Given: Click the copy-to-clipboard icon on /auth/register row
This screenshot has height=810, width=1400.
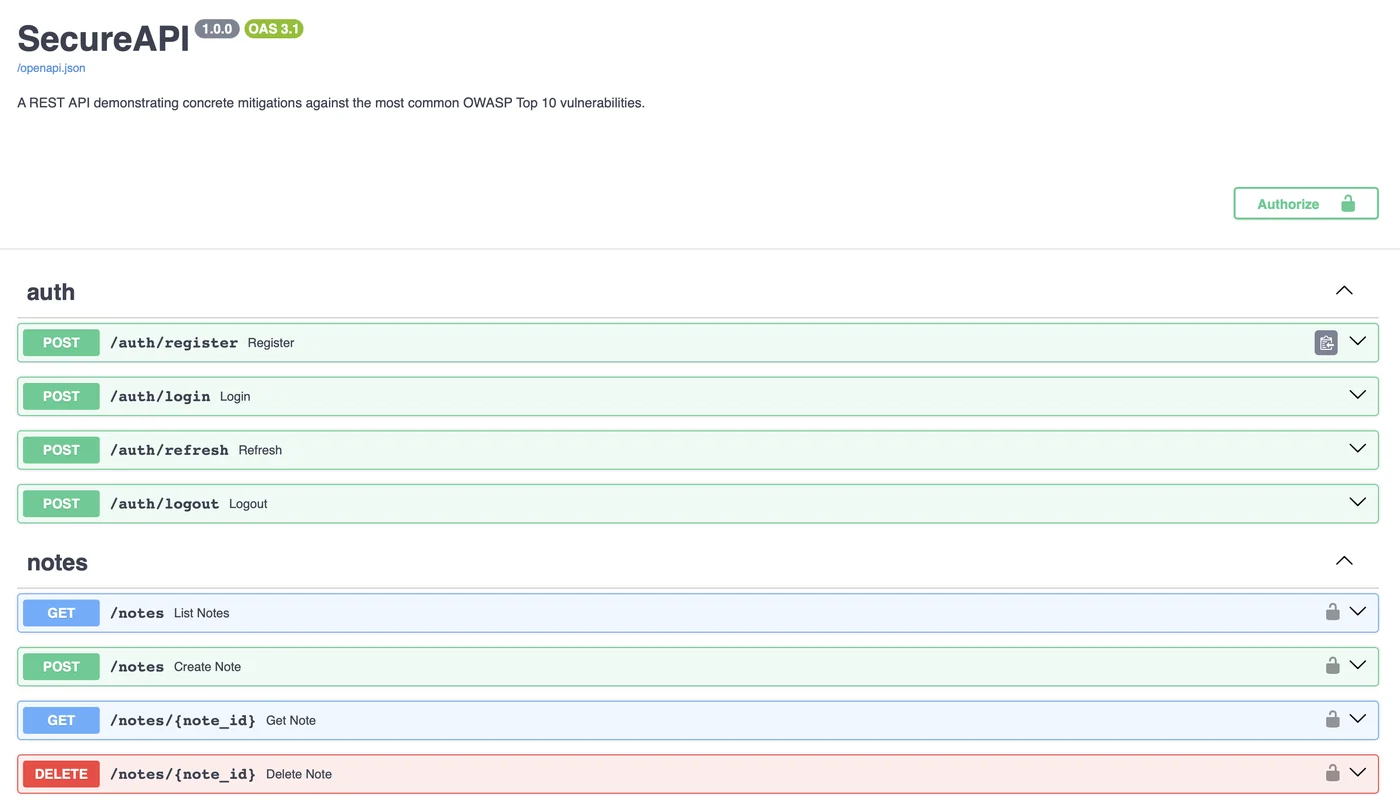Looking at the screenshot, I should tap(1326, 343).
